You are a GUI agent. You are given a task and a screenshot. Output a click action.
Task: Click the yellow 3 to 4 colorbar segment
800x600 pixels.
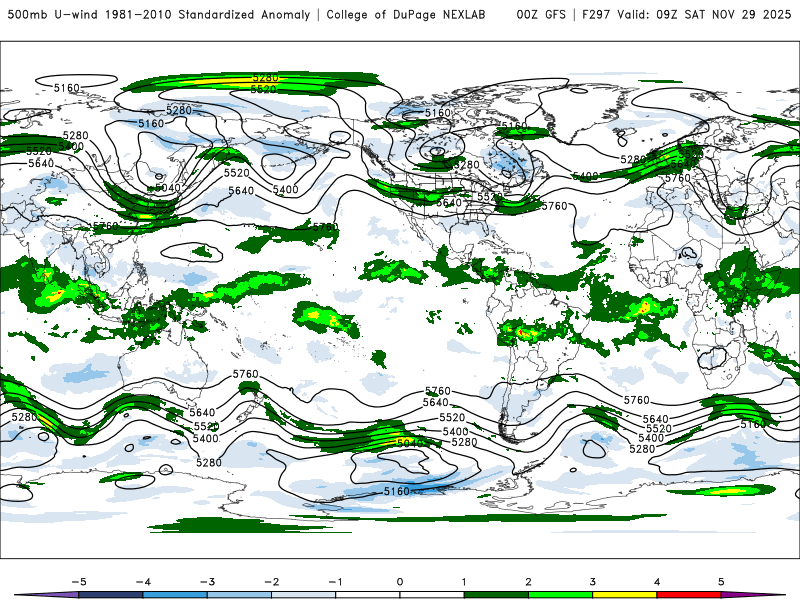(x=624, y=595)
